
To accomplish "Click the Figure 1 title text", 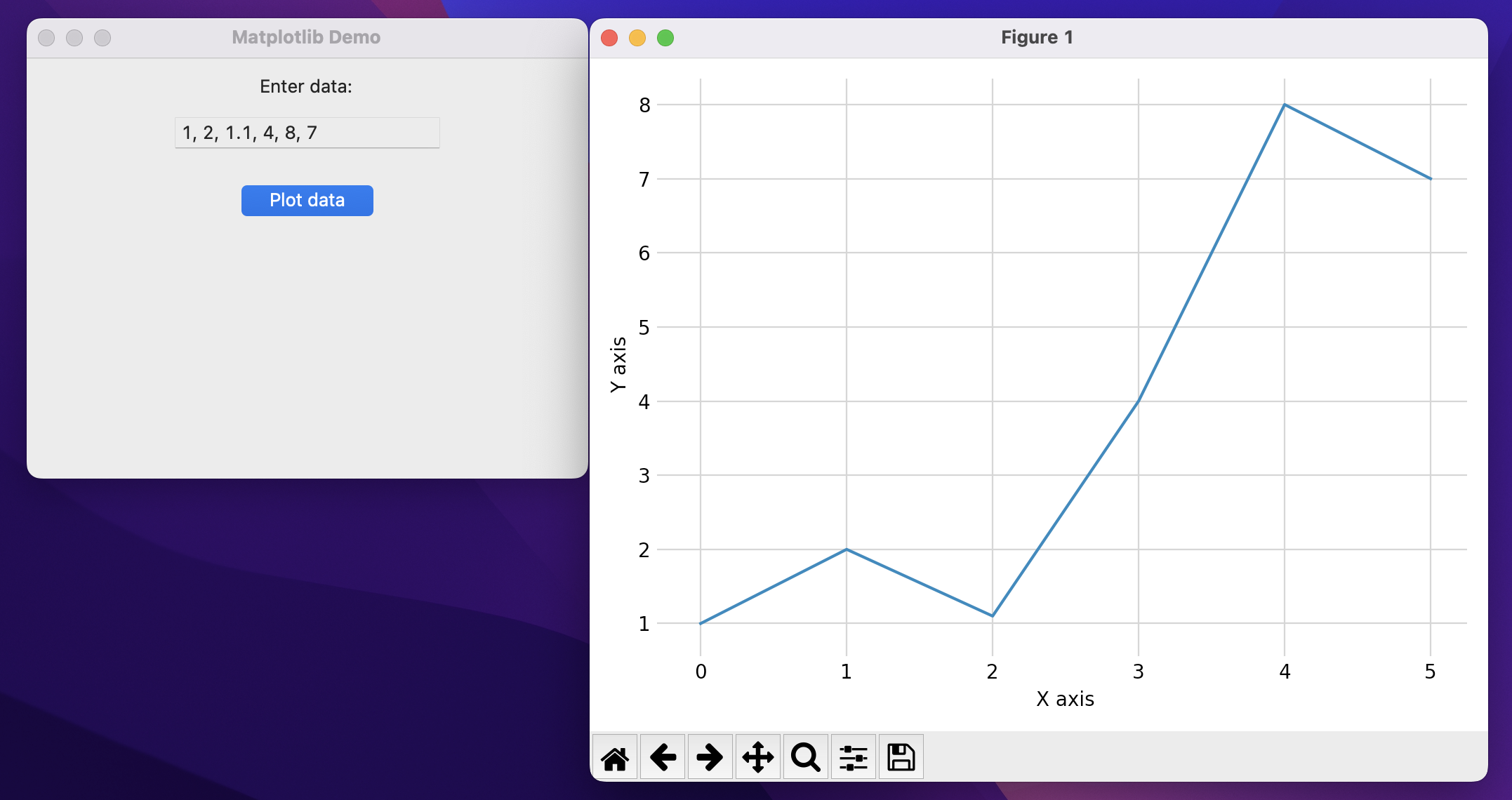I will click(1037, 37).
